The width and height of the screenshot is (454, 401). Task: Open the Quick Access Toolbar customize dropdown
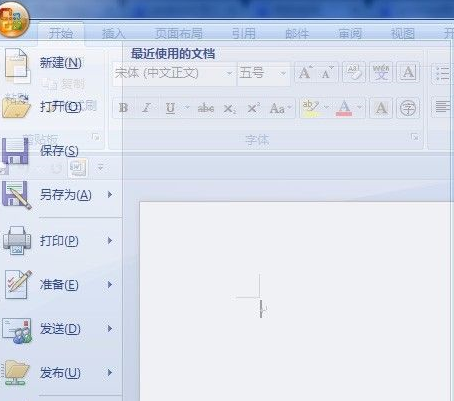(x=101, y=167)
